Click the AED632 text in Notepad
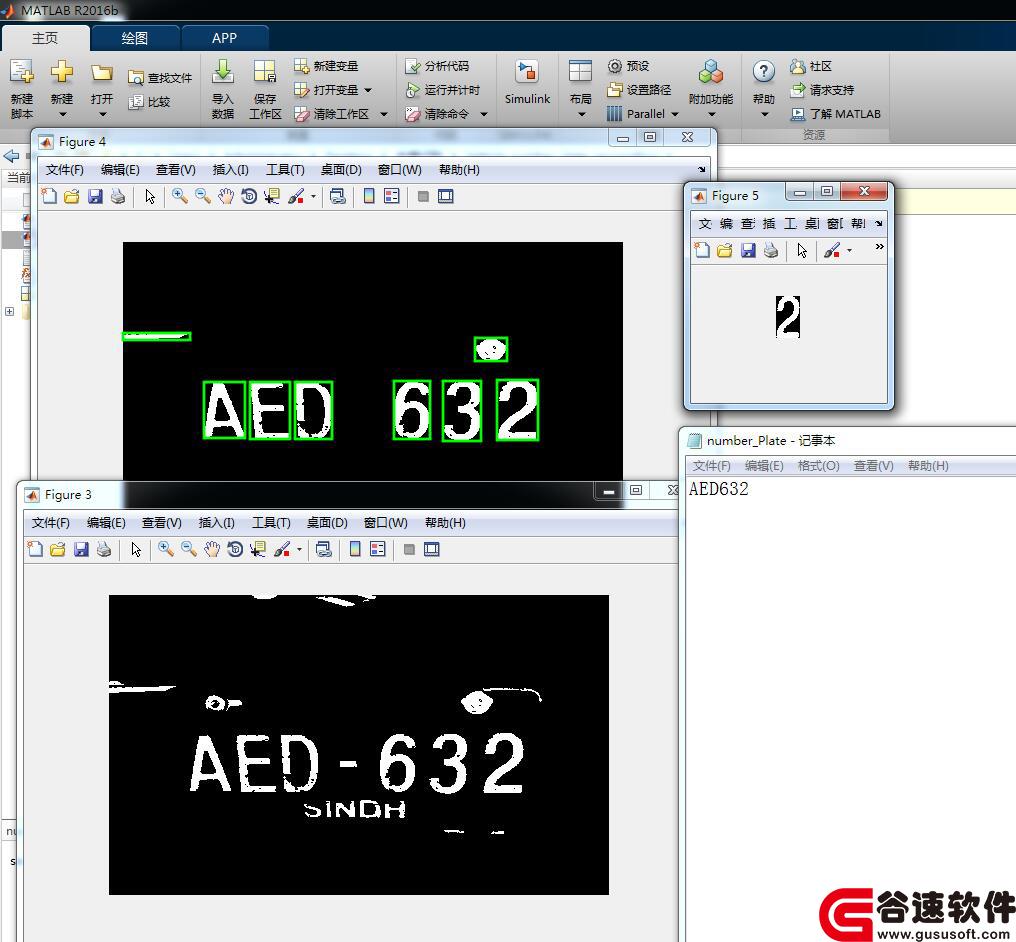This screenshot has height=942, width=1016. 718,488
